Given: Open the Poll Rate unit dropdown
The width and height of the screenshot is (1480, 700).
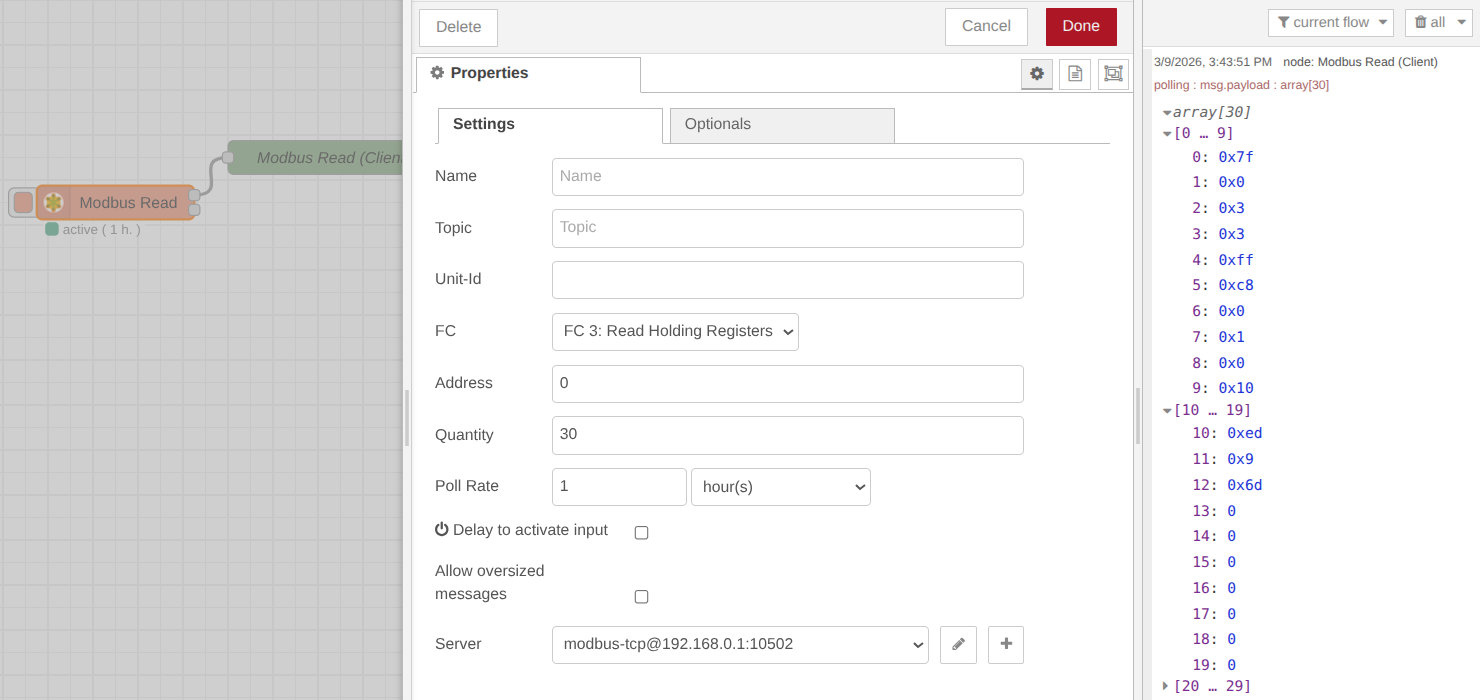Looking at the screenshot, I should 780,487.
